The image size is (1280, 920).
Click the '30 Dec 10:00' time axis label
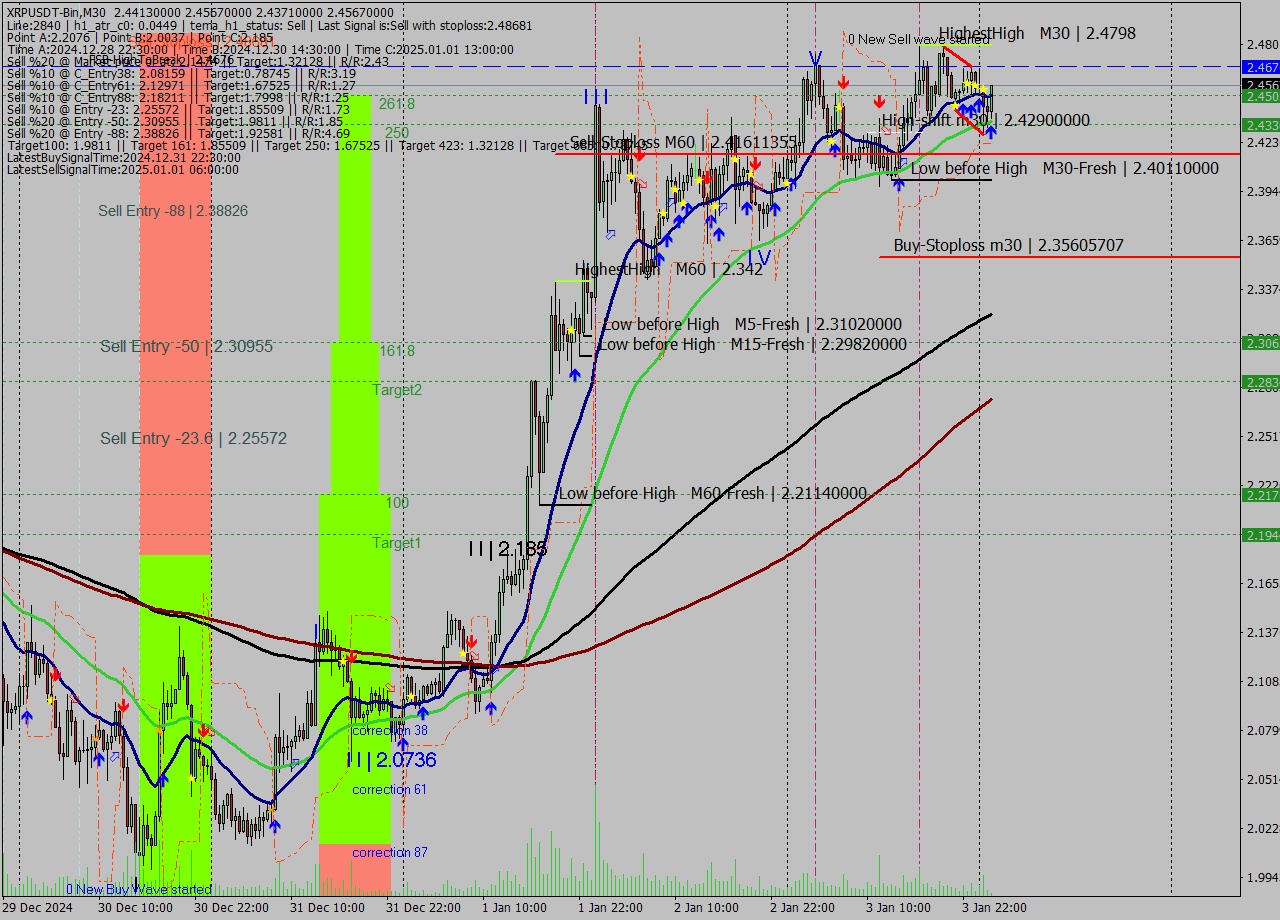(135, 908)
